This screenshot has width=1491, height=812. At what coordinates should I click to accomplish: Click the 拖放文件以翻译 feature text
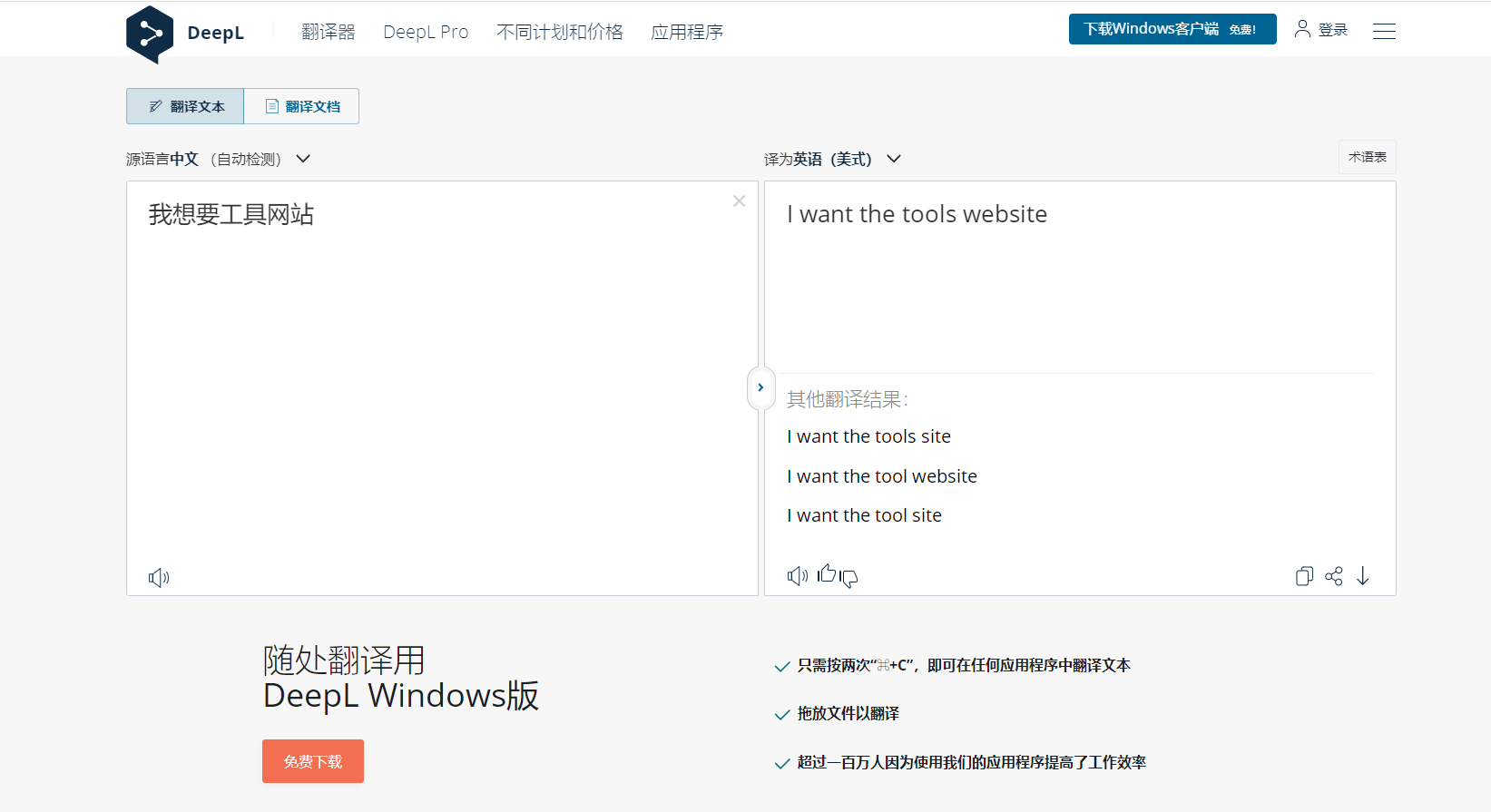(x=848, y=714)
